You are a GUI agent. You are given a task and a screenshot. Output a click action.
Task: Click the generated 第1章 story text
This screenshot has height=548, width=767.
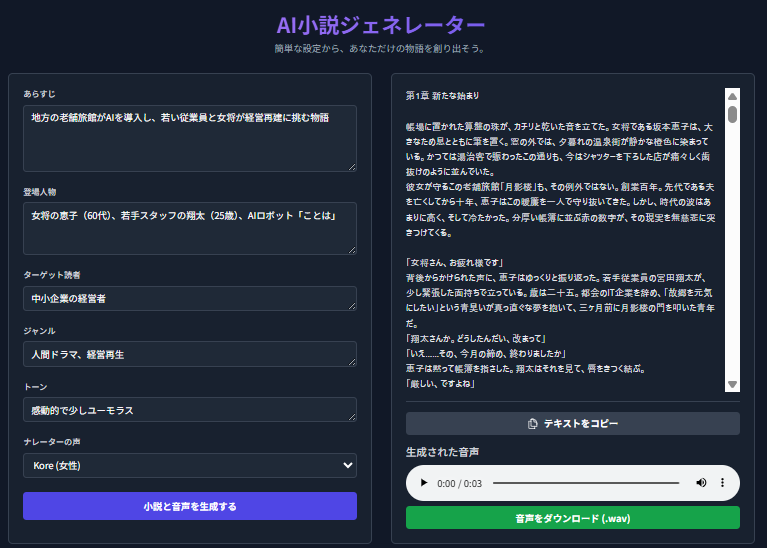[560, 240]
